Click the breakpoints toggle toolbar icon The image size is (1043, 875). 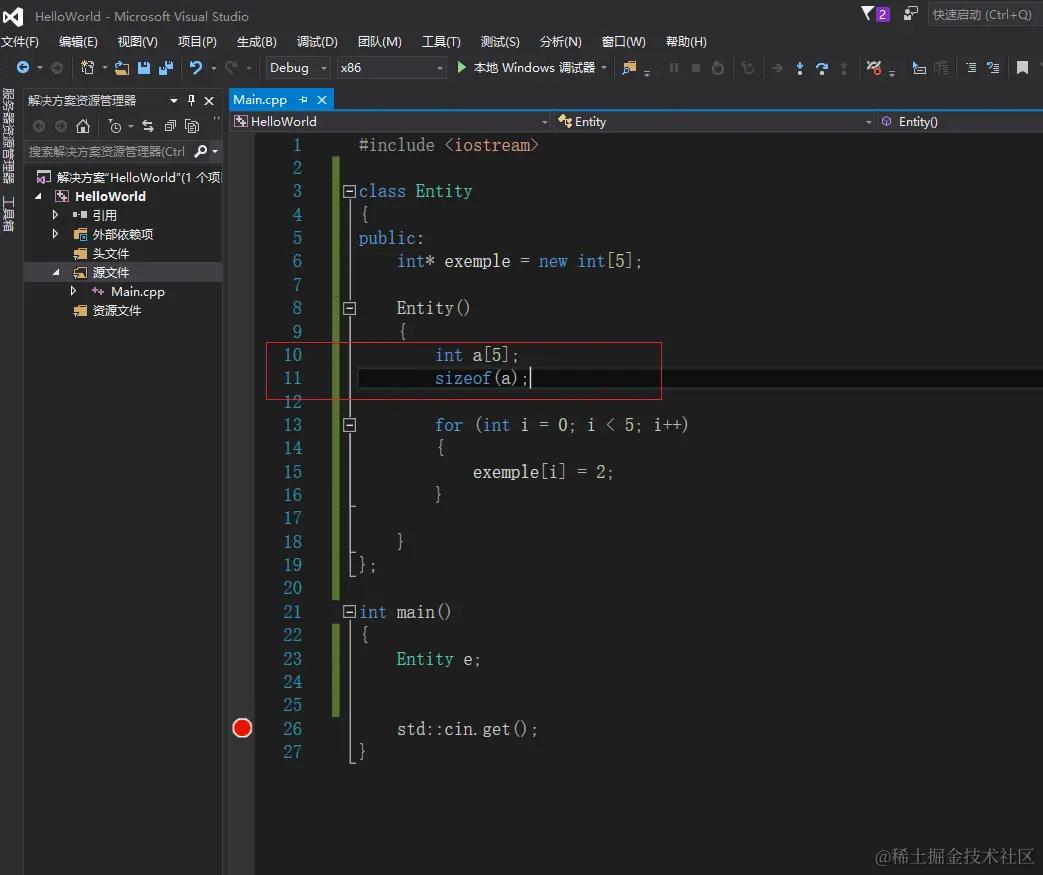874,67
